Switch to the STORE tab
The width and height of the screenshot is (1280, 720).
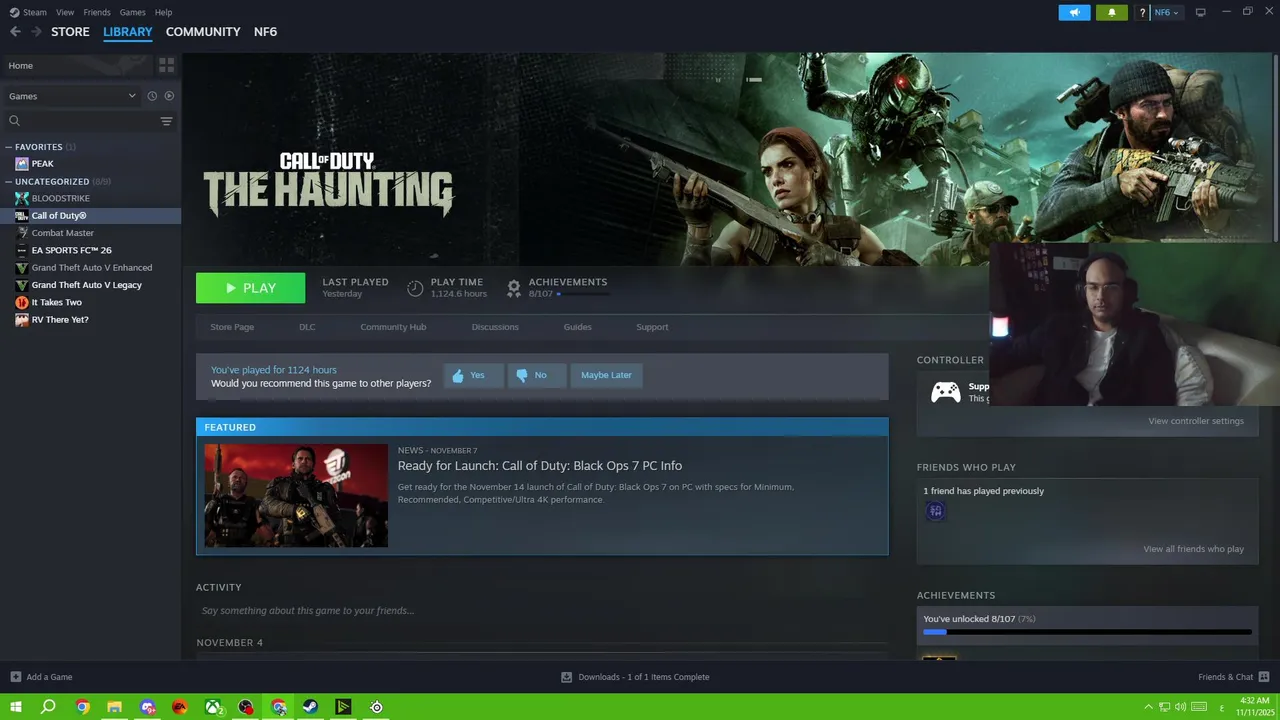point(70,32)
